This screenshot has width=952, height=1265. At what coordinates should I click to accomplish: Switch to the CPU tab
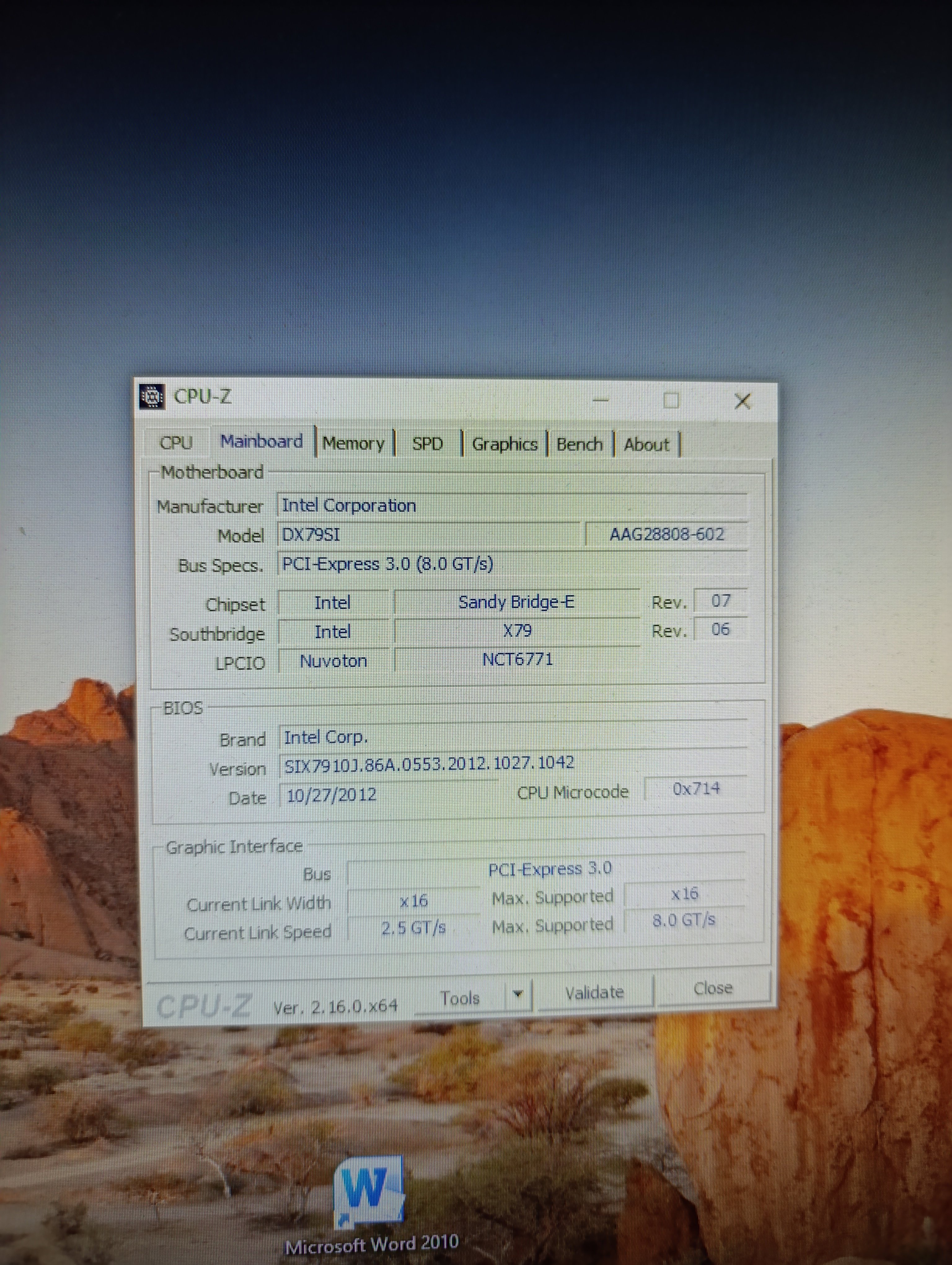(176, 443)
